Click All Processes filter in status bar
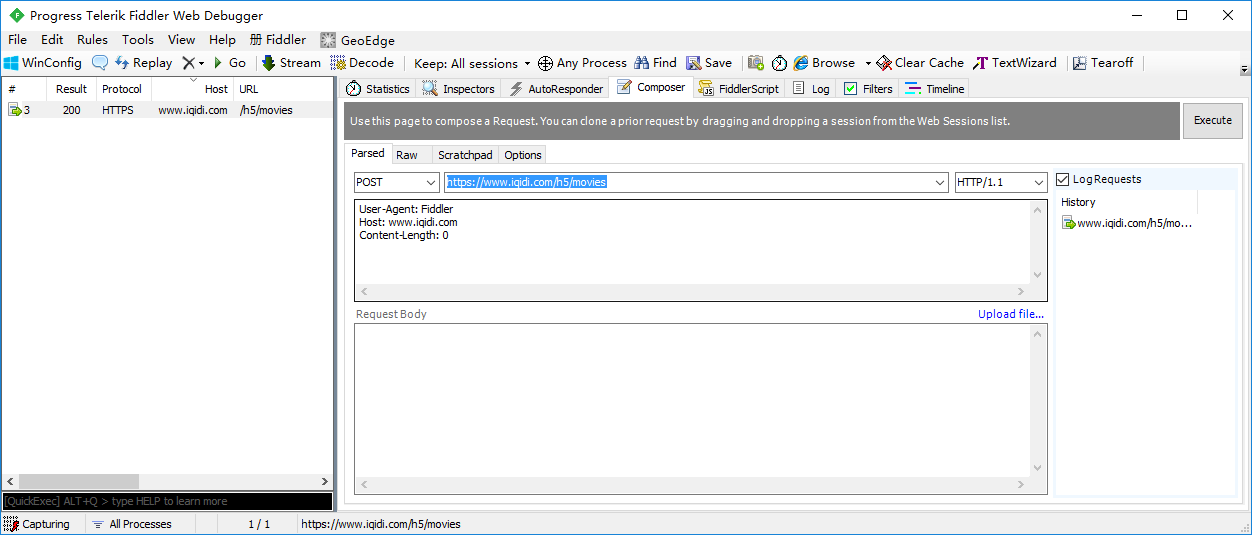Screen dimensions: 1252x535 click(131, 524)
